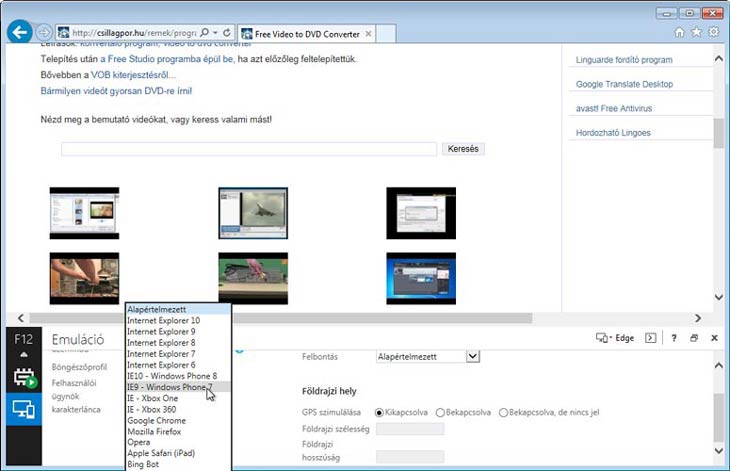730x471 pixels.
Task: Refresh the page with reload icon
Action: coord(227,33)
